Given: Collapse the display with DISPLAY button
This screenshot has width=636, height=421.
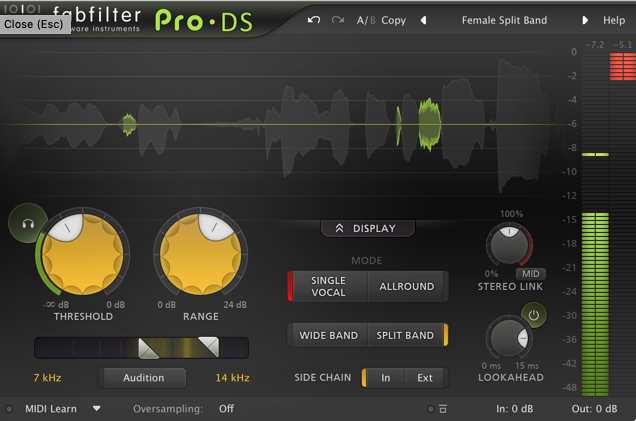Looking at the screenshot, I should point(368,228).
